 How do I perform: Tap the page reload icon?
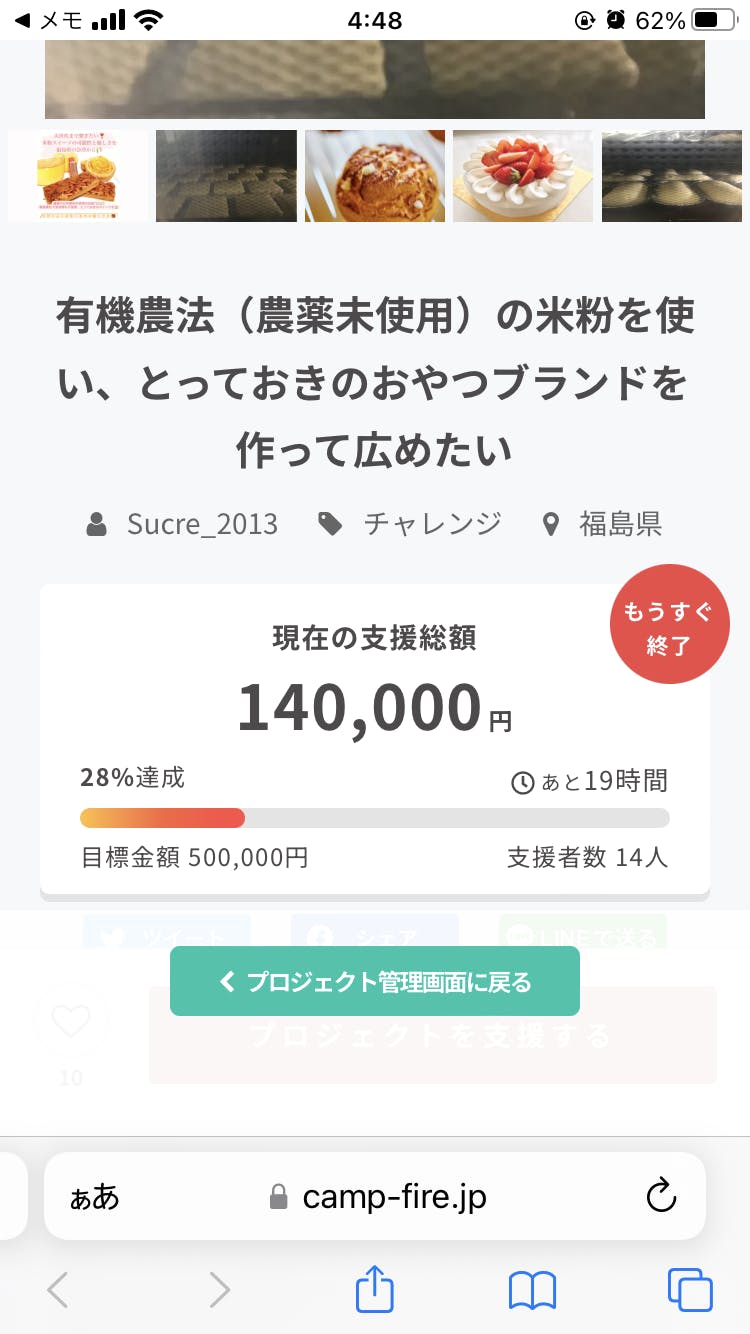661,1196
